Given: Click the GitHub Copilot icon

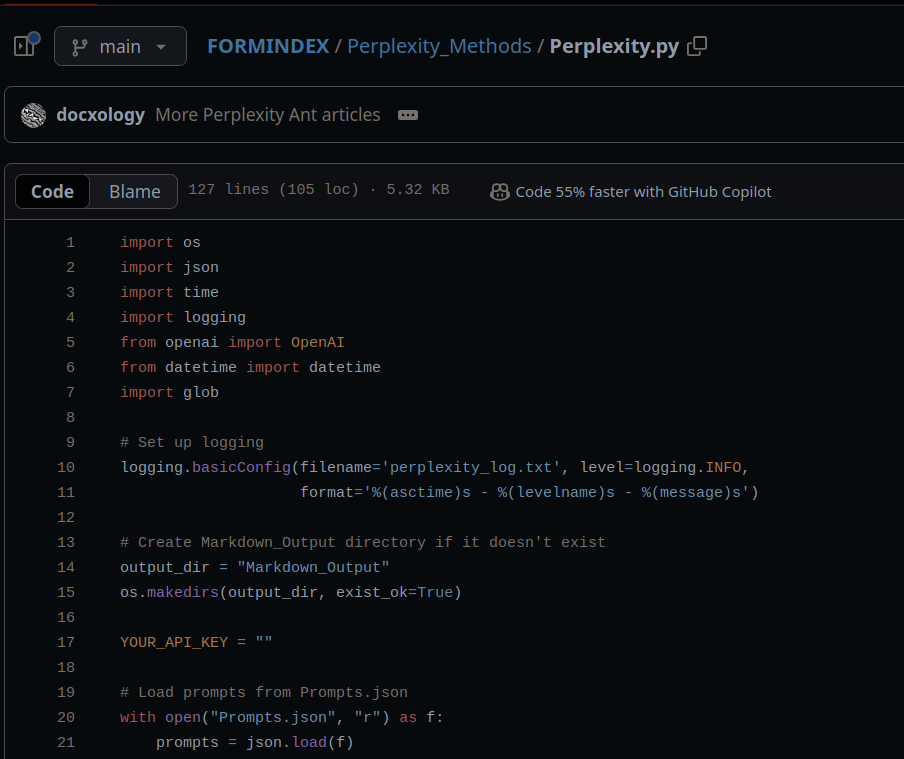Looking at the screenshot, I should point(500,192).
